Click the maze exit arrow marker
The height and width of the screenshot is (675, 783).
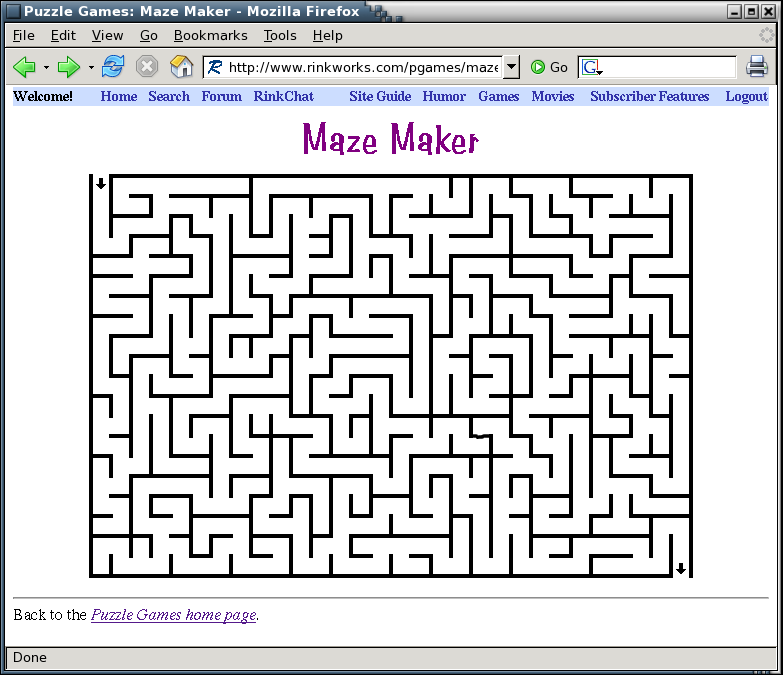coord(681,568)
